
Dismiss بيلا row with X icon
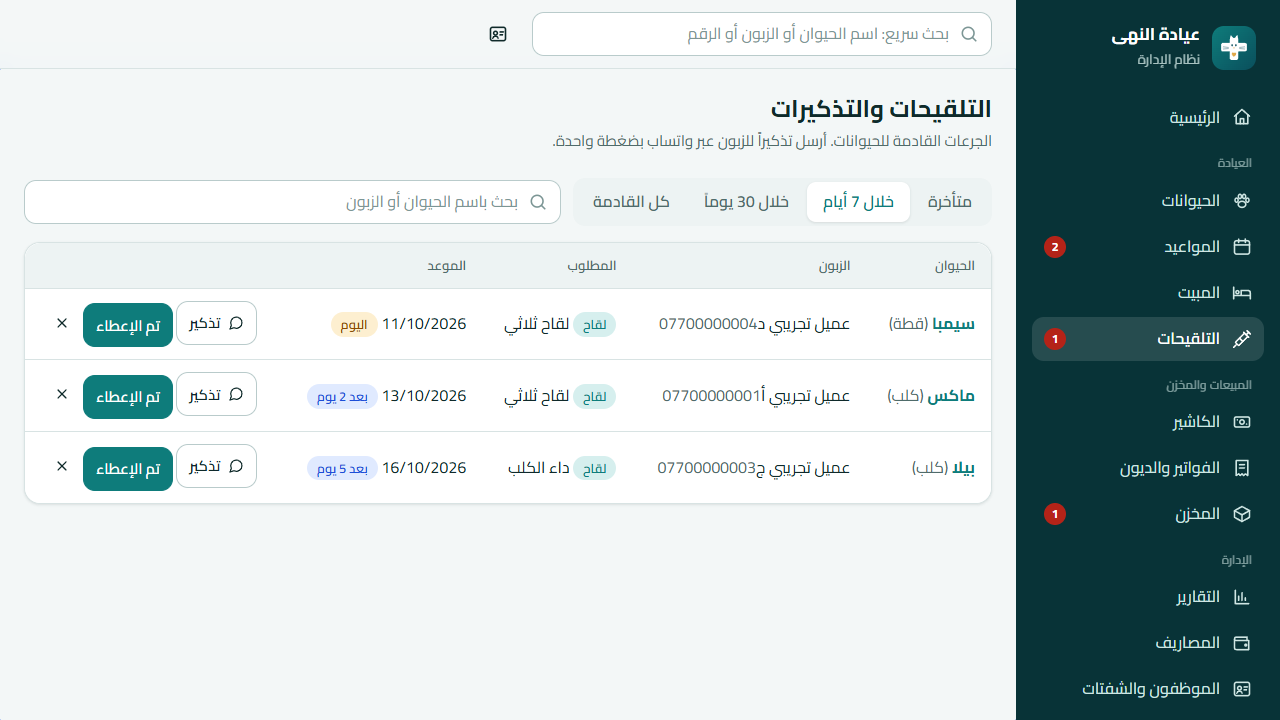pos(62,466)
